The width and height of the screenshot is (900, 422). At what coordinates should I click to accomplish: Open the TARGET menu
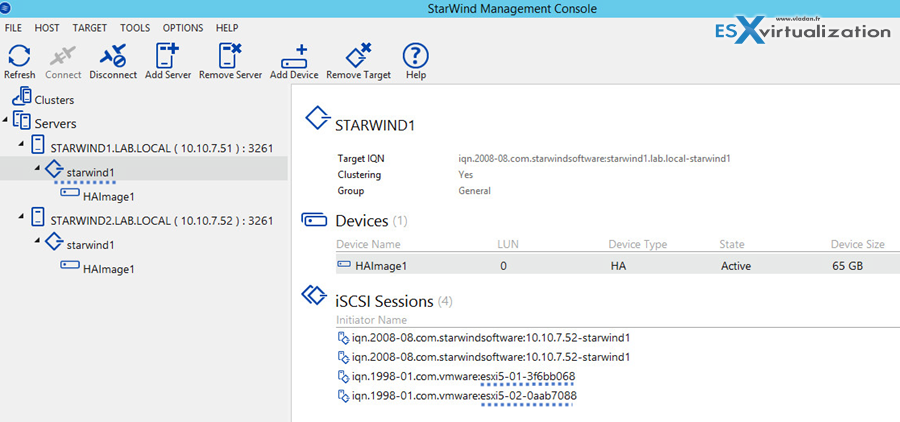coord(90,28)
